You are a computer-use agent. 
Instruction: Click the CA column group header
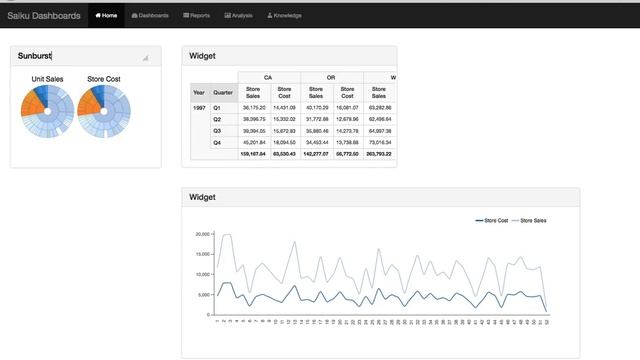tap(268, 78)
